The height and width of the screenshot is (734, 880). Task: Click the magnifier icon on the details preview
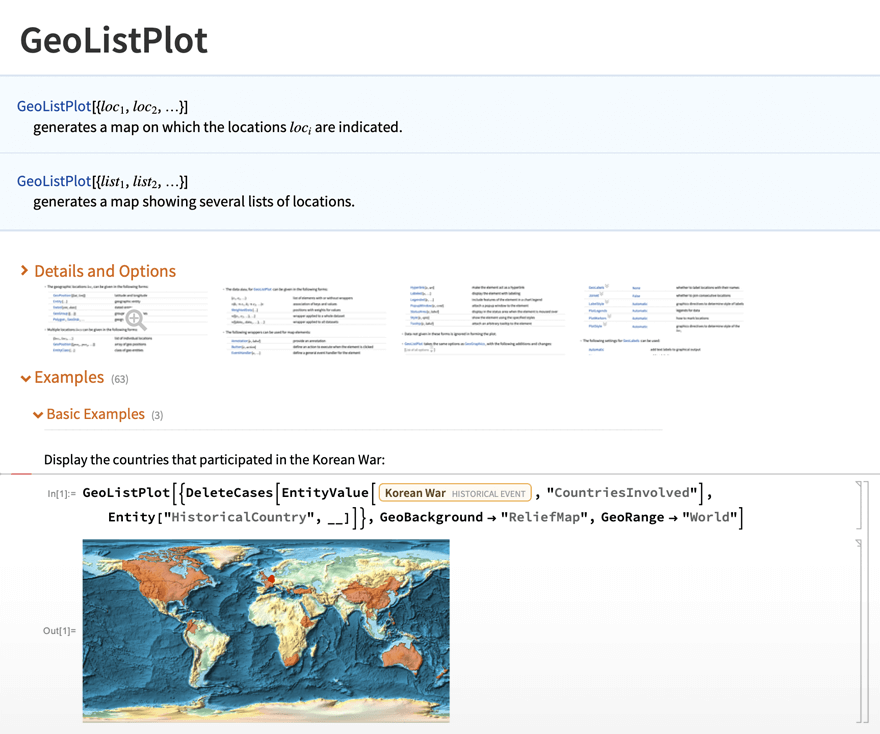click(x=134, y=319)
